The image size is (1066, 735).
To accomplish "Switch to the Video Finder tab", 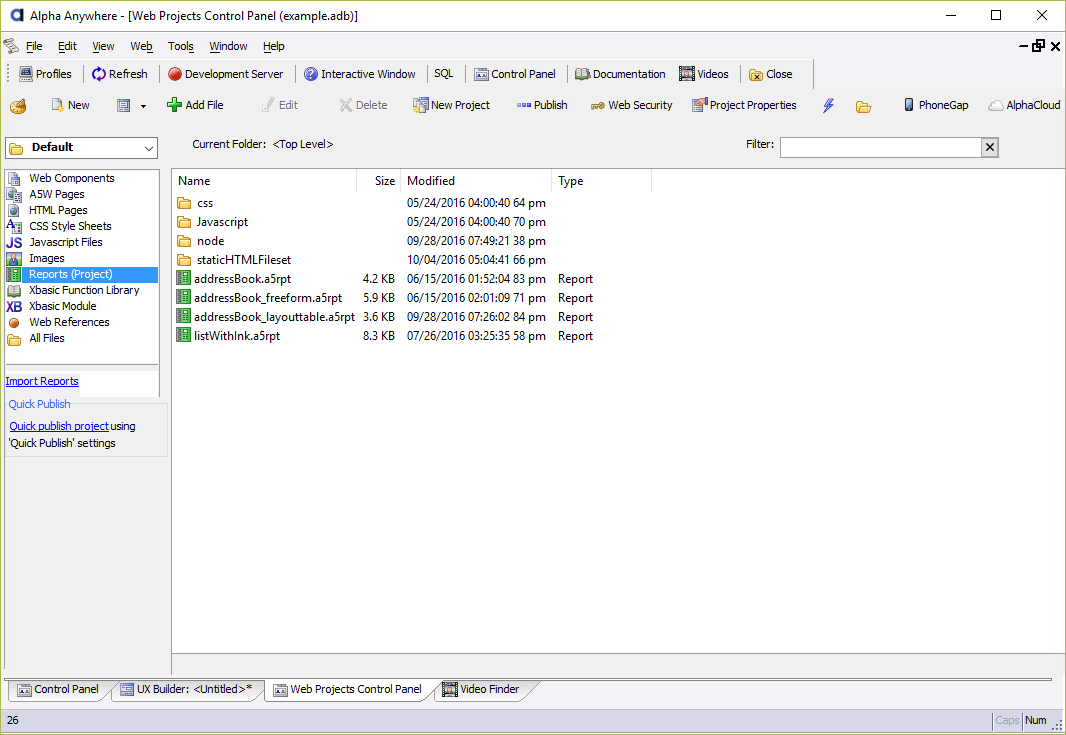I will click(481, 689).
